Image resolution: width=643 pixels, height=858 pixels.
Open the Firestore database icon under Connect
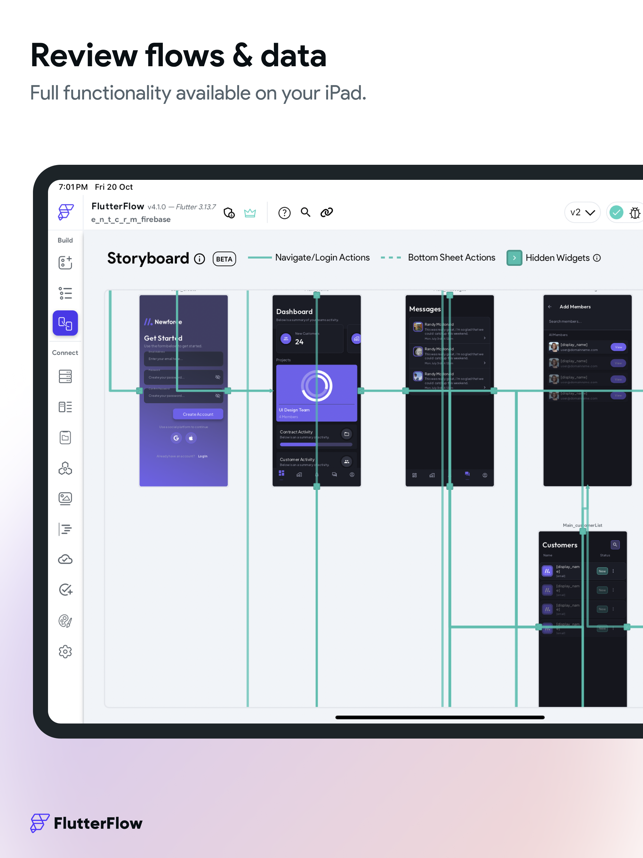pos(65,376)
